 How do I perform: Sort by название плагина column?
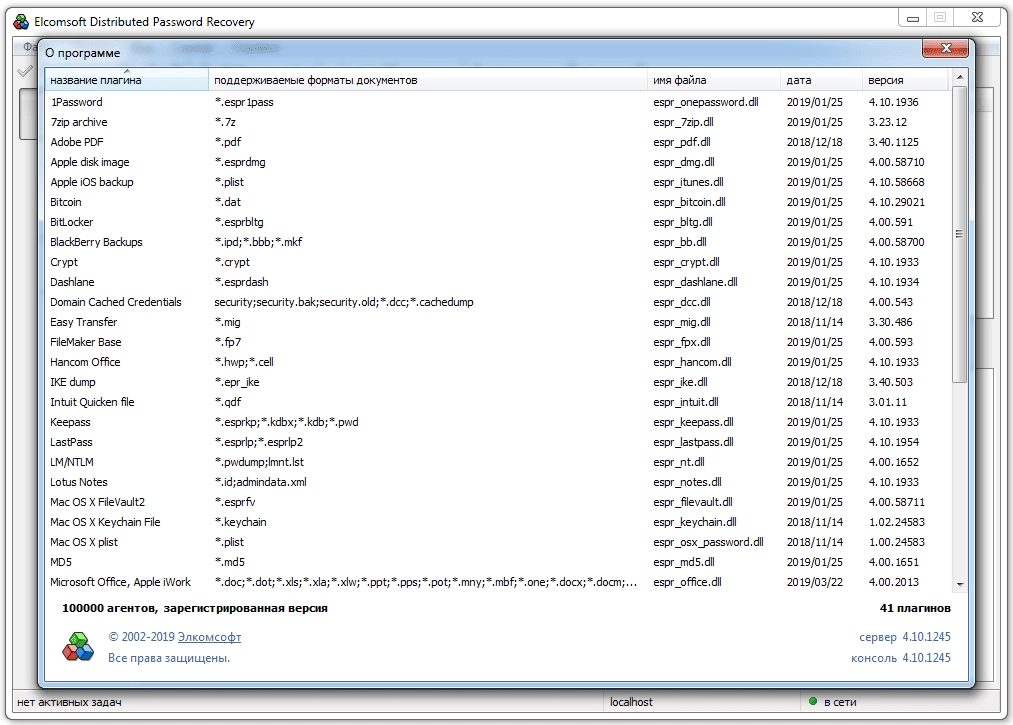click(127, 80)
